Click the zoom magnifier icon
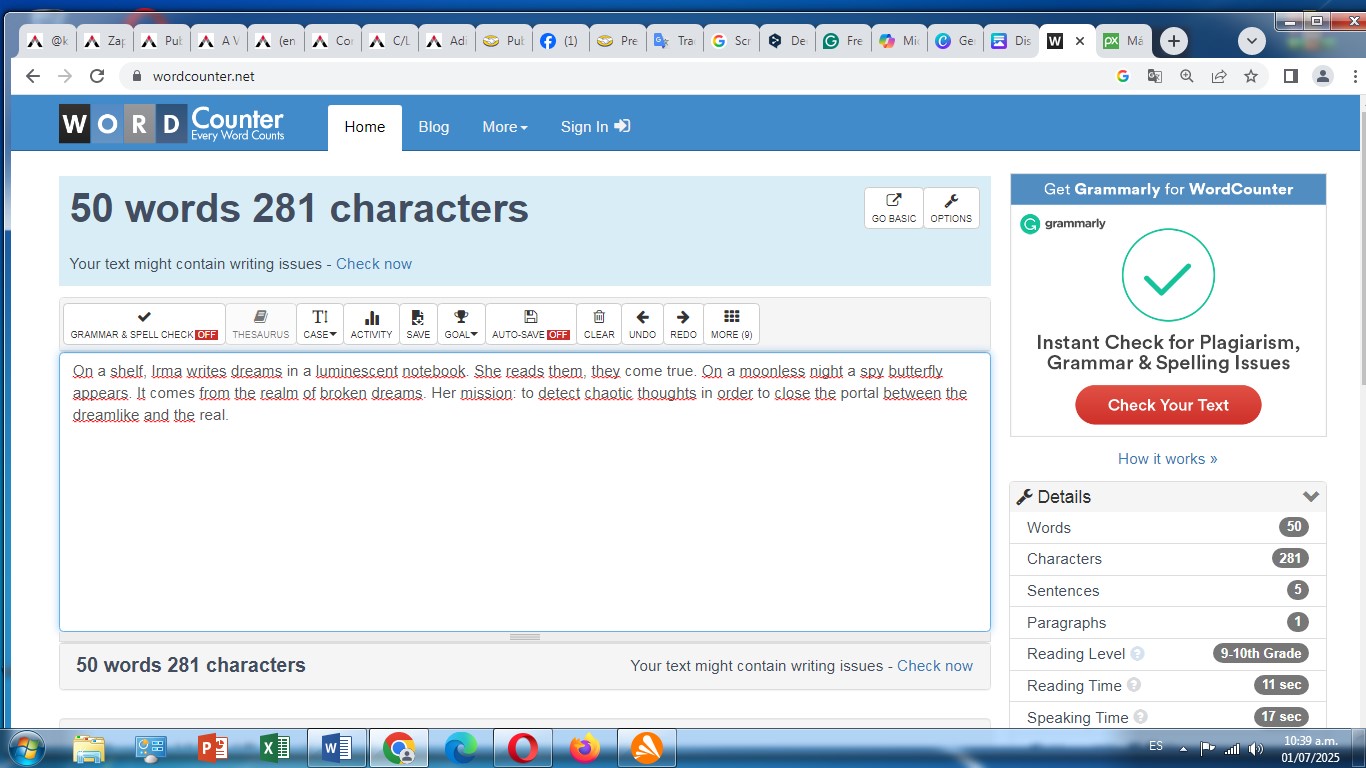1366x768 pixels. click(x=1187, y=76)
